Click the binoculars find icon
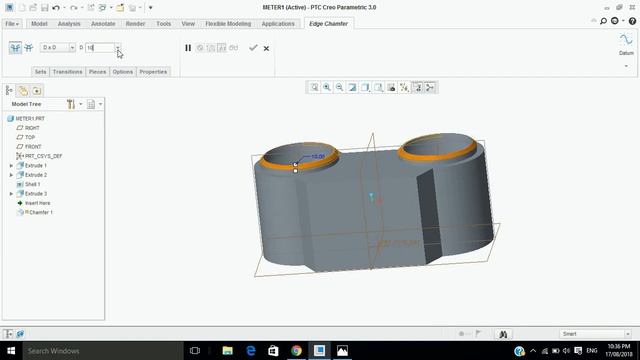640x360 pixels. (x=503, y=334)
